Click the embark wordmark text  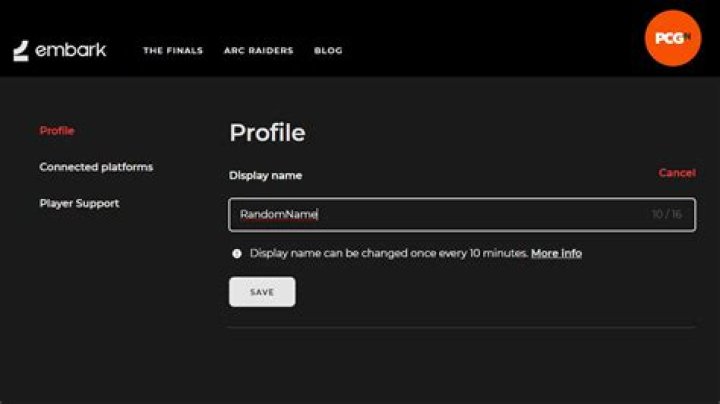[71, 50]
